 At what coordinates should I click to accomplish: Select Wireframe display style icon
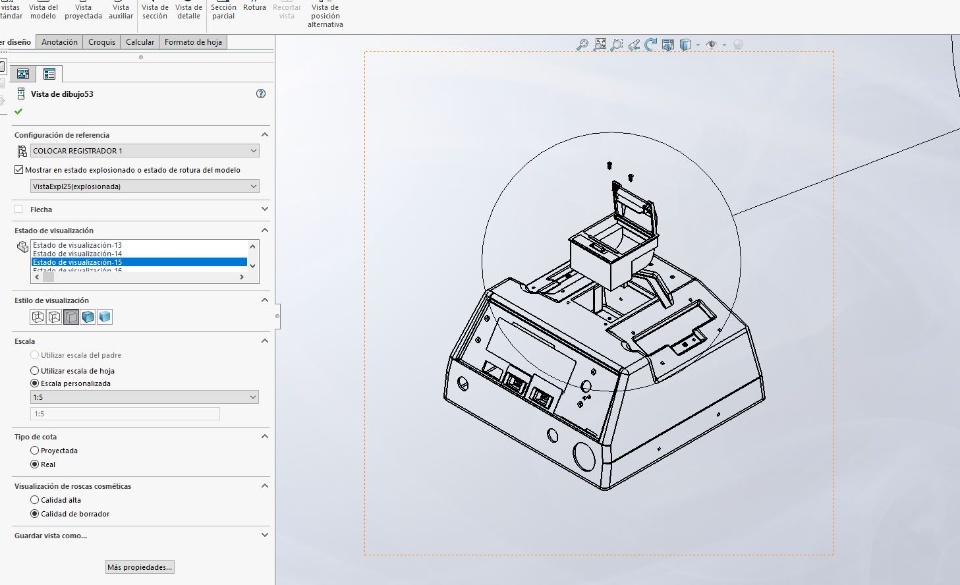click(38, 317)
